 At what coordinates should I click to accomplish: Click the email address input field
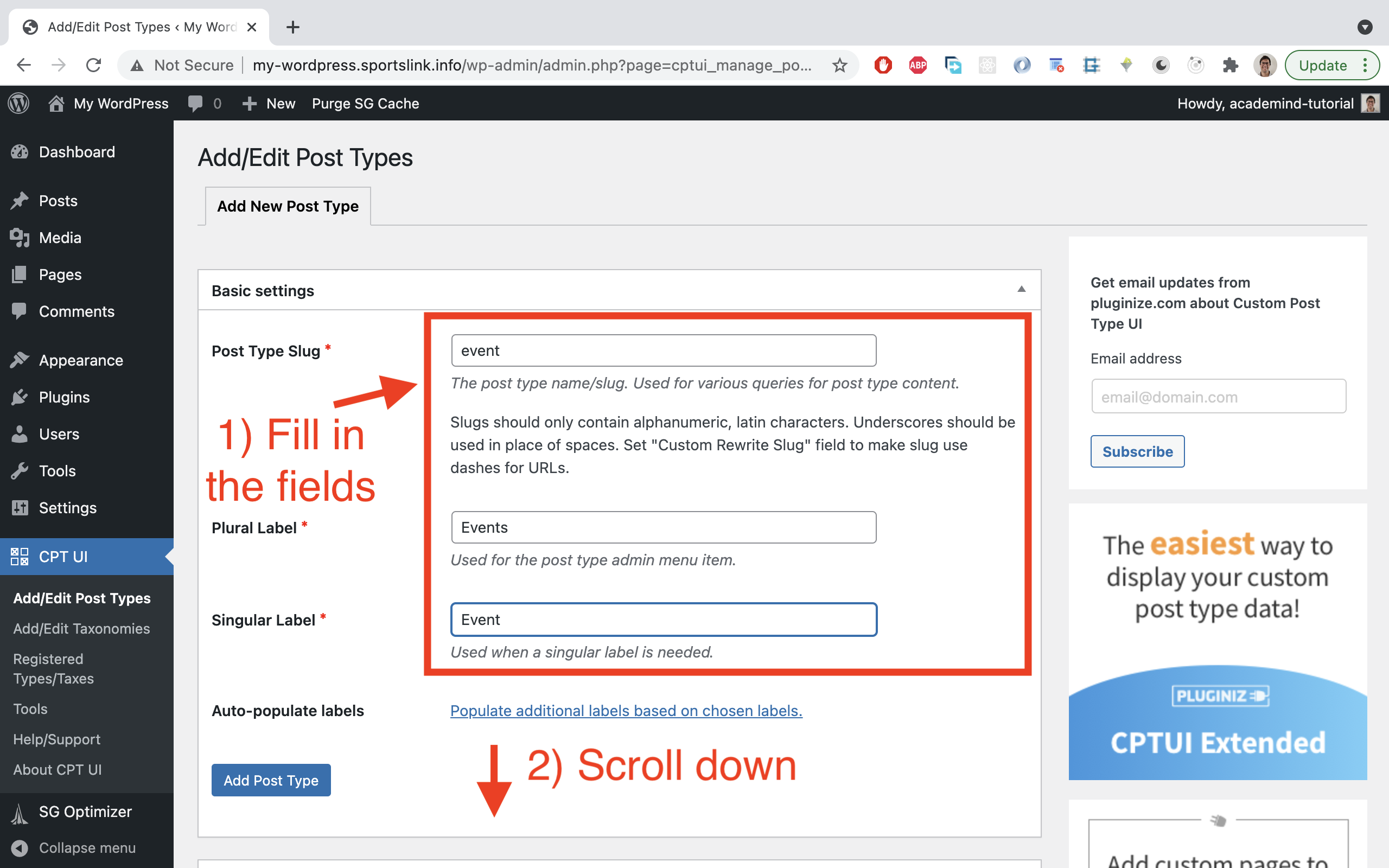pyautogui.click(x=1218, y=396)
